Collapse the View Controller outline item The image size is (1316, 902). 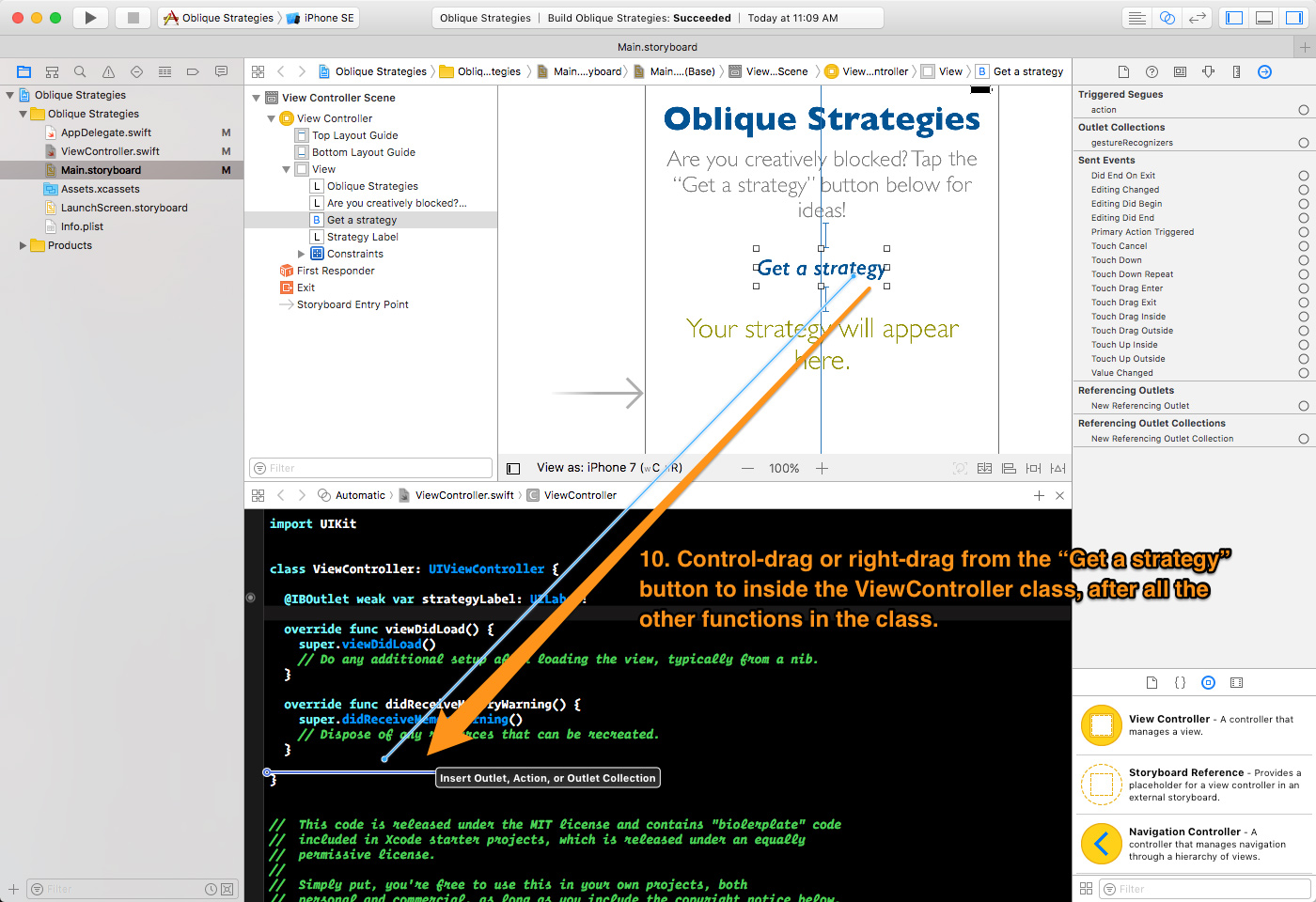click(x=271, y=118)
